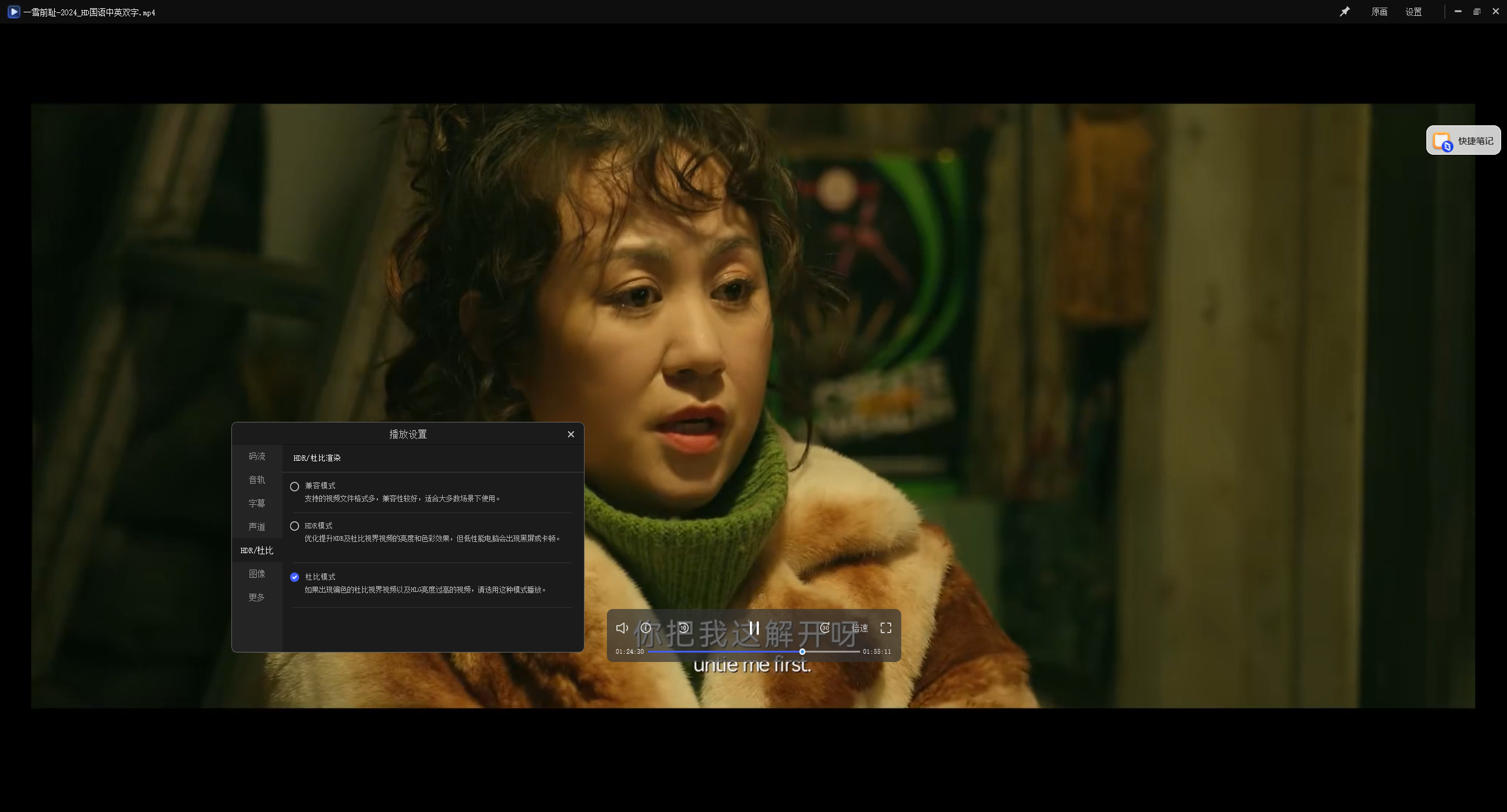Close the 播放设置 dialog
Screen dimensions: 1507x812
tap(570, 434)
